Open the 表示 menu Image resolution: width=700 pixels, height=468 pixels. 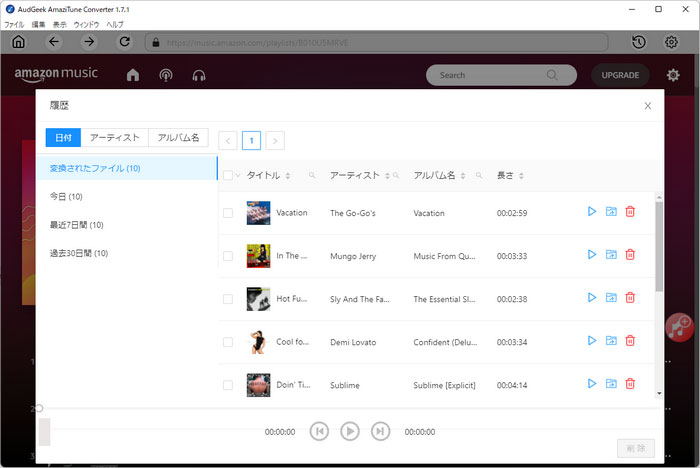[59, 25]
